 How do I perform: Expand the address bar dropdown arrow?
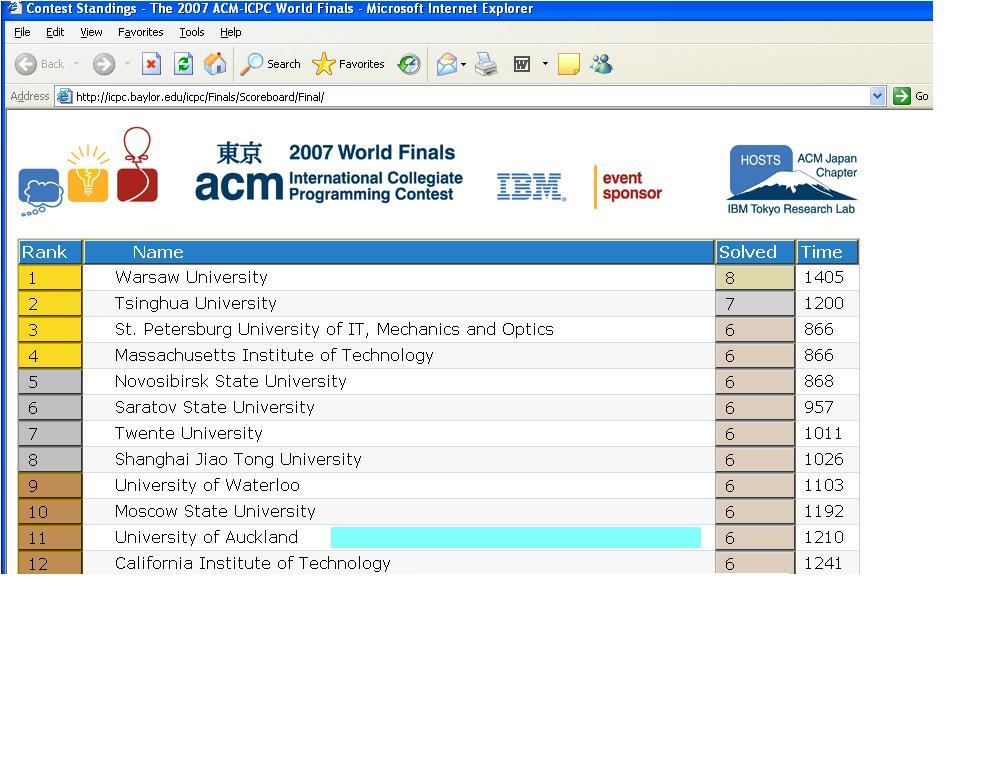click(x=877, y=96)
